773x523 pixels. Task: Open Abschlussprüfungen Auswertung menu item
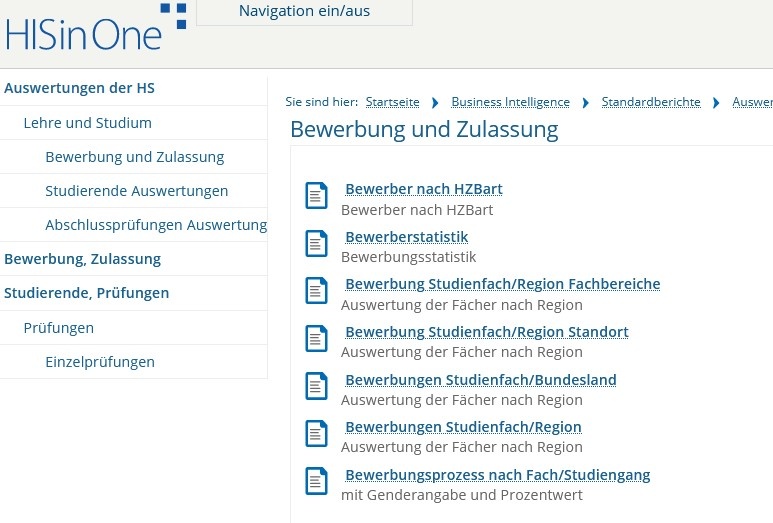155,225
